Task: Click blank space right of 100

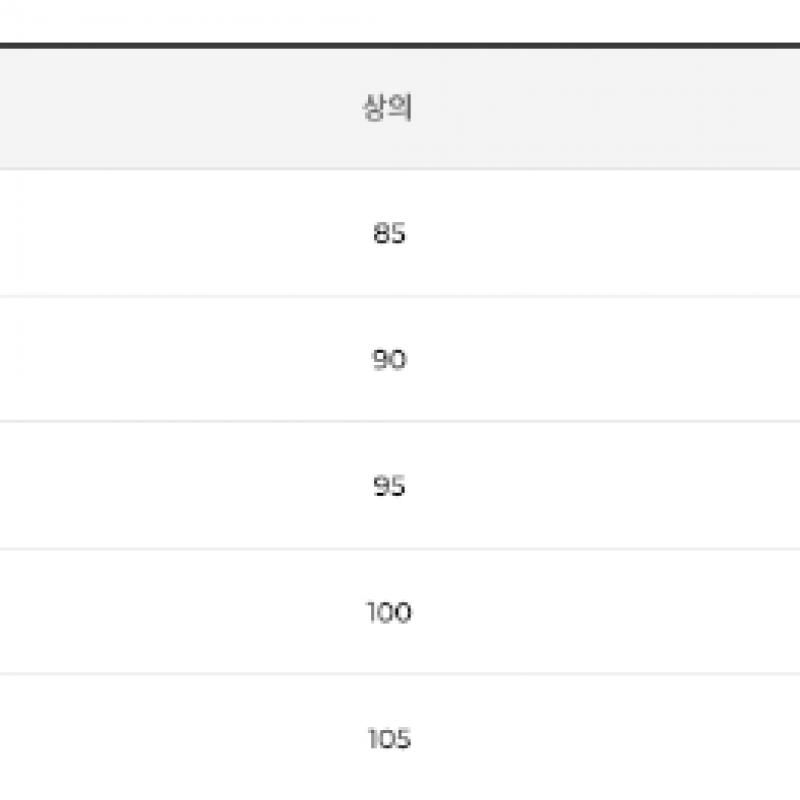Action: [x=630, y=612]
